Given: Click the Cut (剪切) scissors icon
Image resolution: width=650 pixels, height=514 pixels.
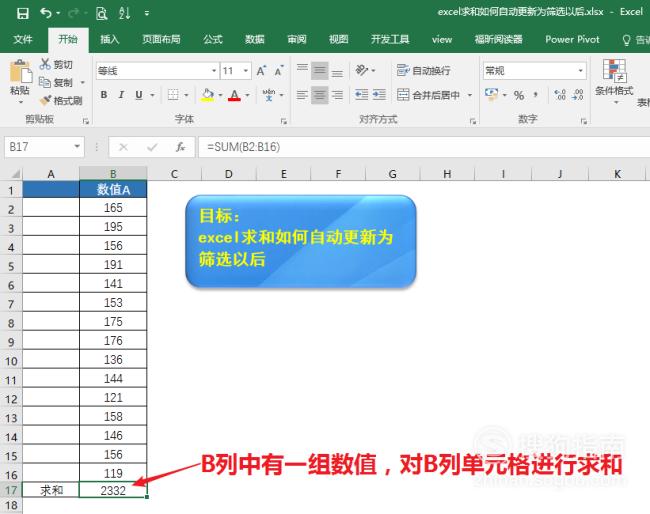Looking at the screenshot, I should coord(45,64).
